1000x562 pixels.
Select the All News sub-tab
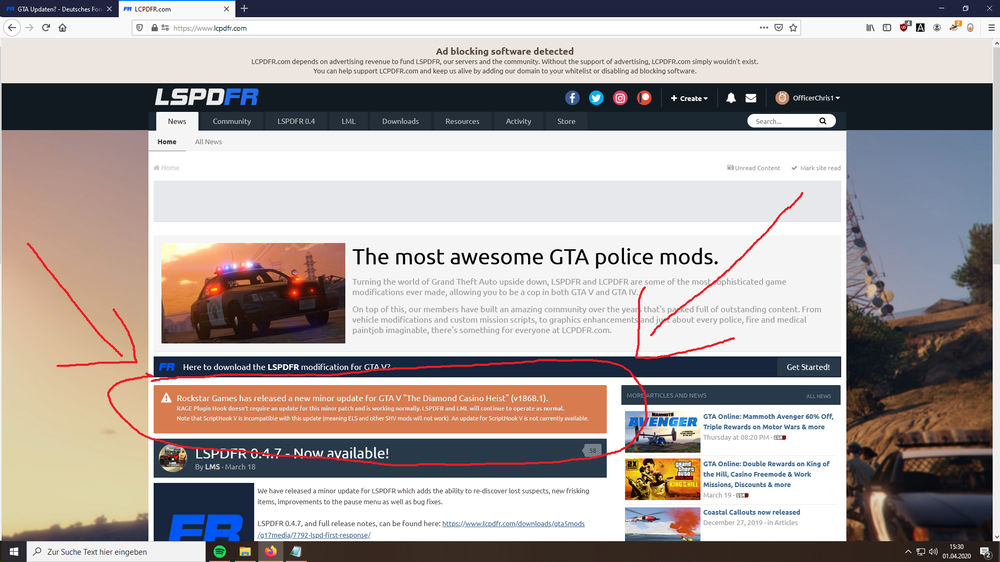pyautogui.click(x=209, y=142)
